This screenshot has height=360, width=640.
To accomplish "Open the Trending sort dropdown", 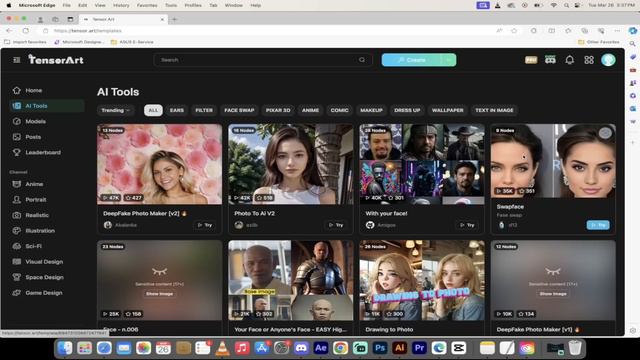I will pyautogui.click(x=116, y=110).
